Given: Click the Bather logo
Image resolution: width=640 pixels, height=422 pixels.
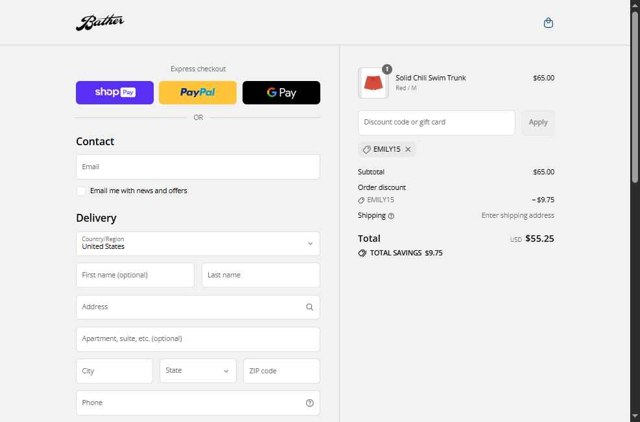Looking at the screenshot, I should pyautogui.click(x=100, y=22).
